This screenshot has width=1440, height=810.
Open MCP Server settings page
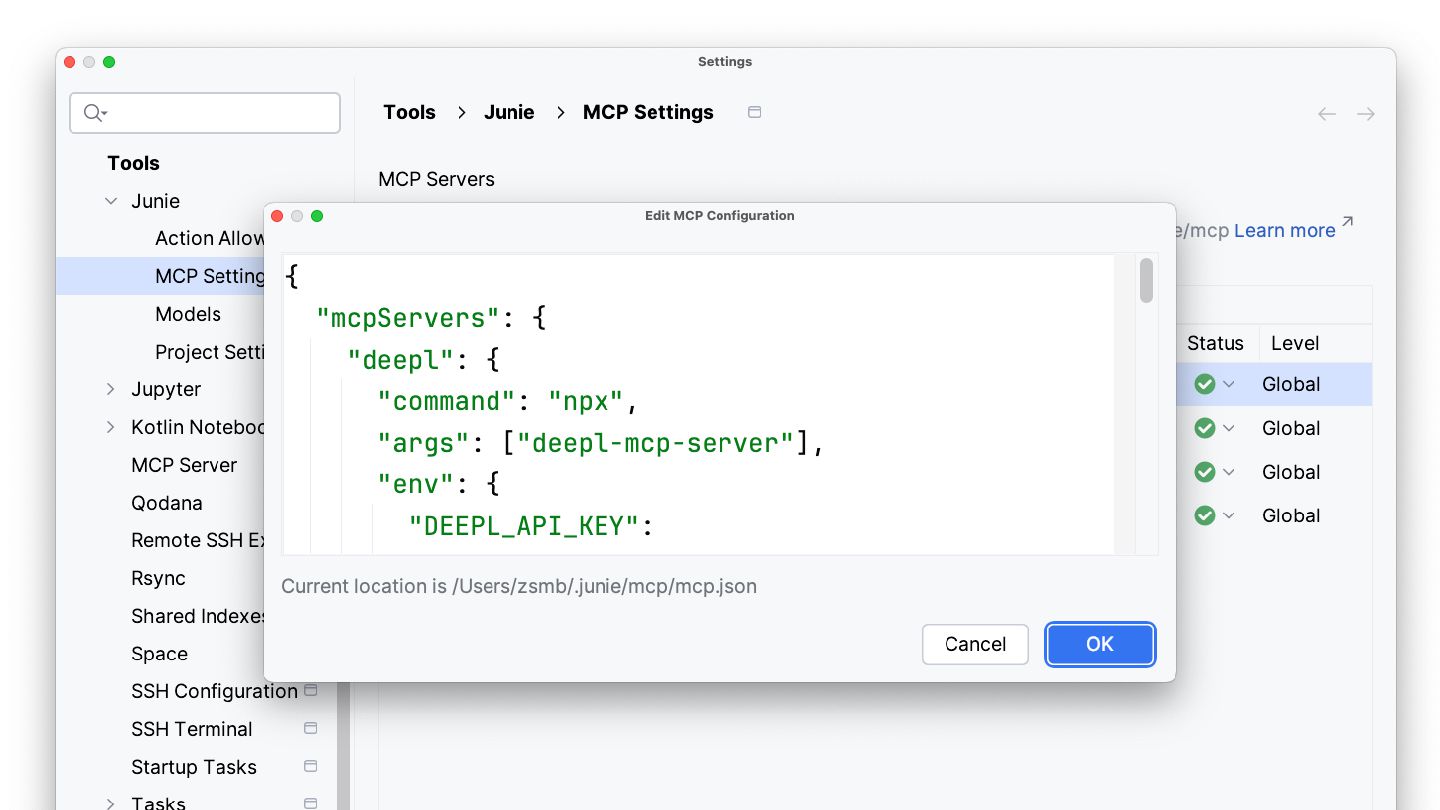pos(184,465)
